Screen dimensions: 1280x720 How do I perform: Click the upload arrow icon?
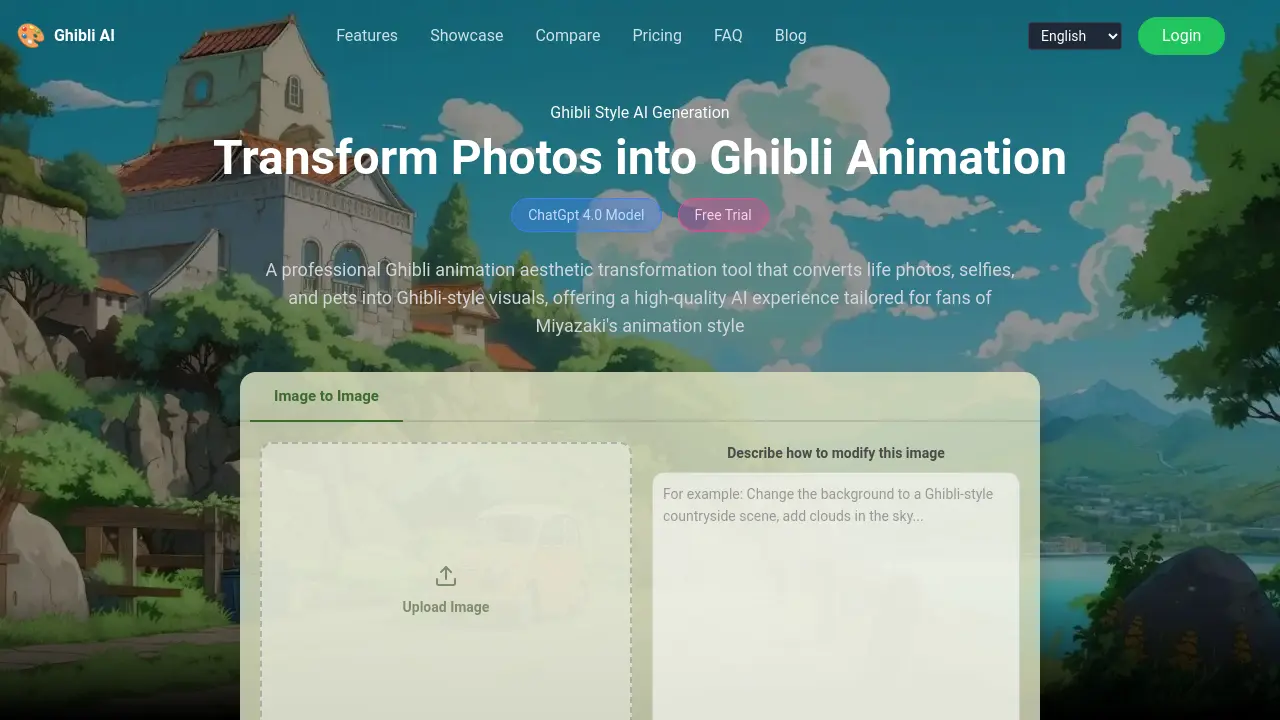pyautogui.click(x=446, y=576)
